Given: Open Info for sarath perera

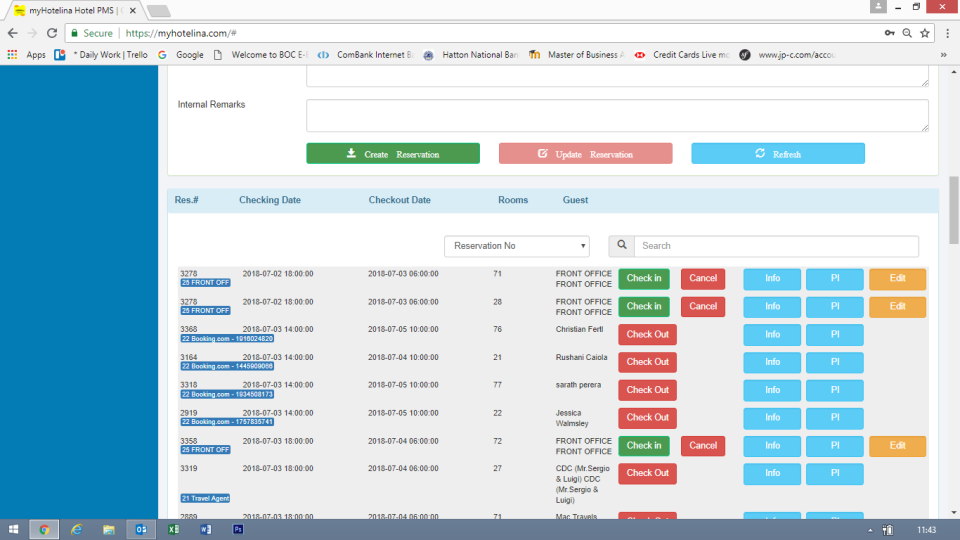Looking at the screenshot, I should click(772, 390).
